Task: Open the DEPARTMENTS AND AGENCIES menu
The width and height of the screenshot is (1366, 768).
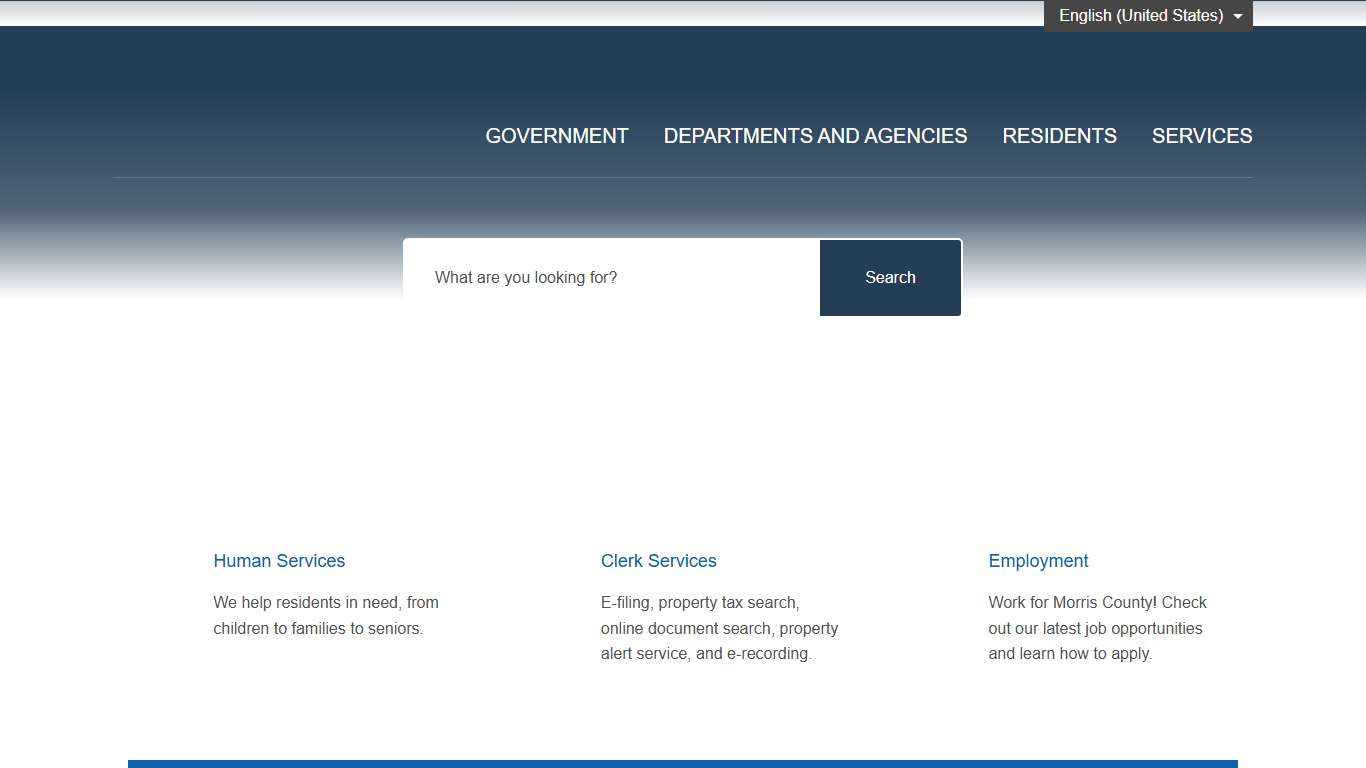Action: 815,136
